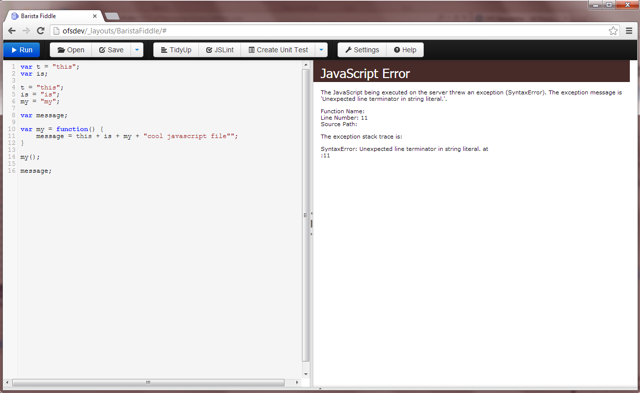Click the 'my();' code line

coord(30,157)
